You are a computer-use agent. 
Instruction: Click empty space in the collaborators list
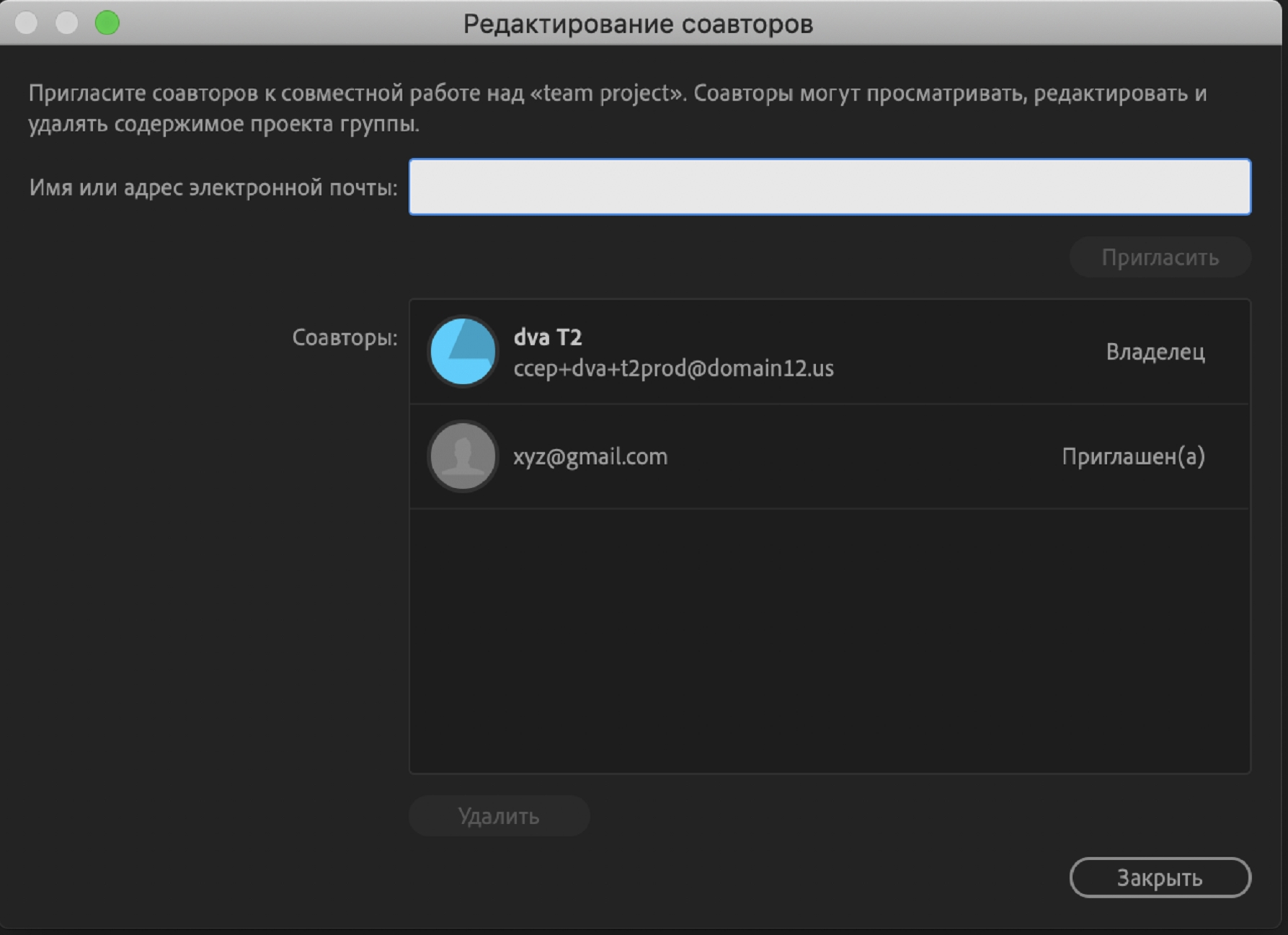829,642
